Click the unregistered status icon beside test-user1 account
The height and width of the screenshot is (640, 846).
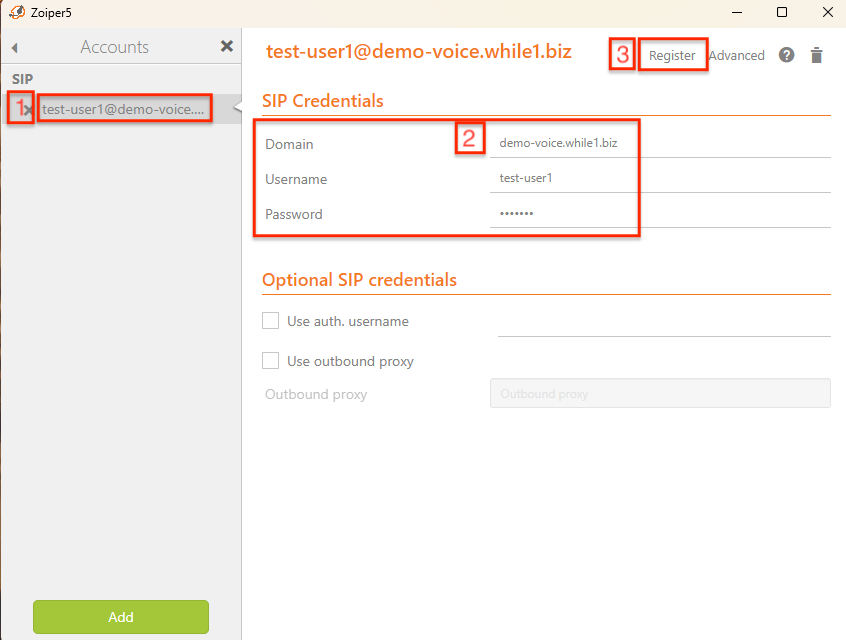pos(27,110)
